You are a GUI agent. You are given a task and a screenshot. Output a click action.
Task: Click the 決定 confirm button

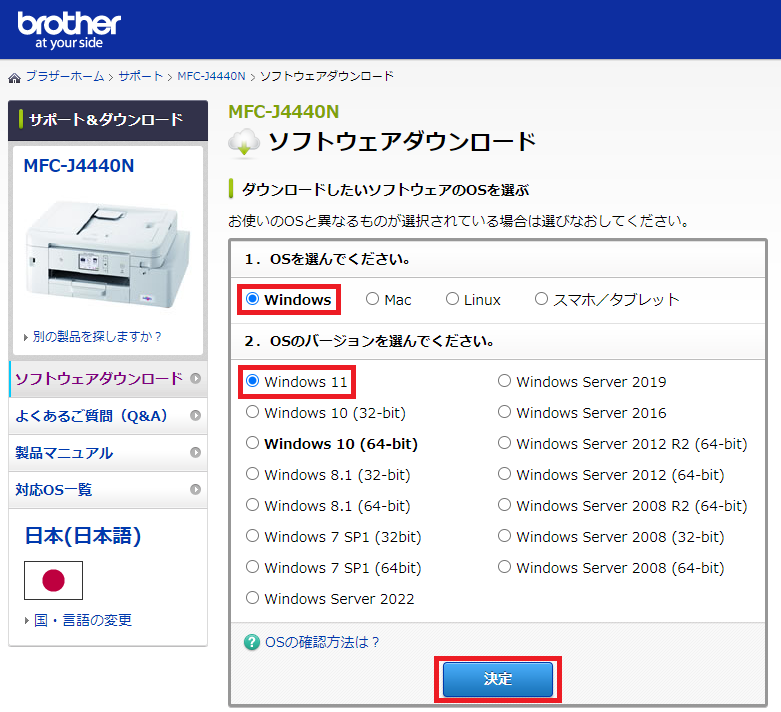(x=498, y=679)
